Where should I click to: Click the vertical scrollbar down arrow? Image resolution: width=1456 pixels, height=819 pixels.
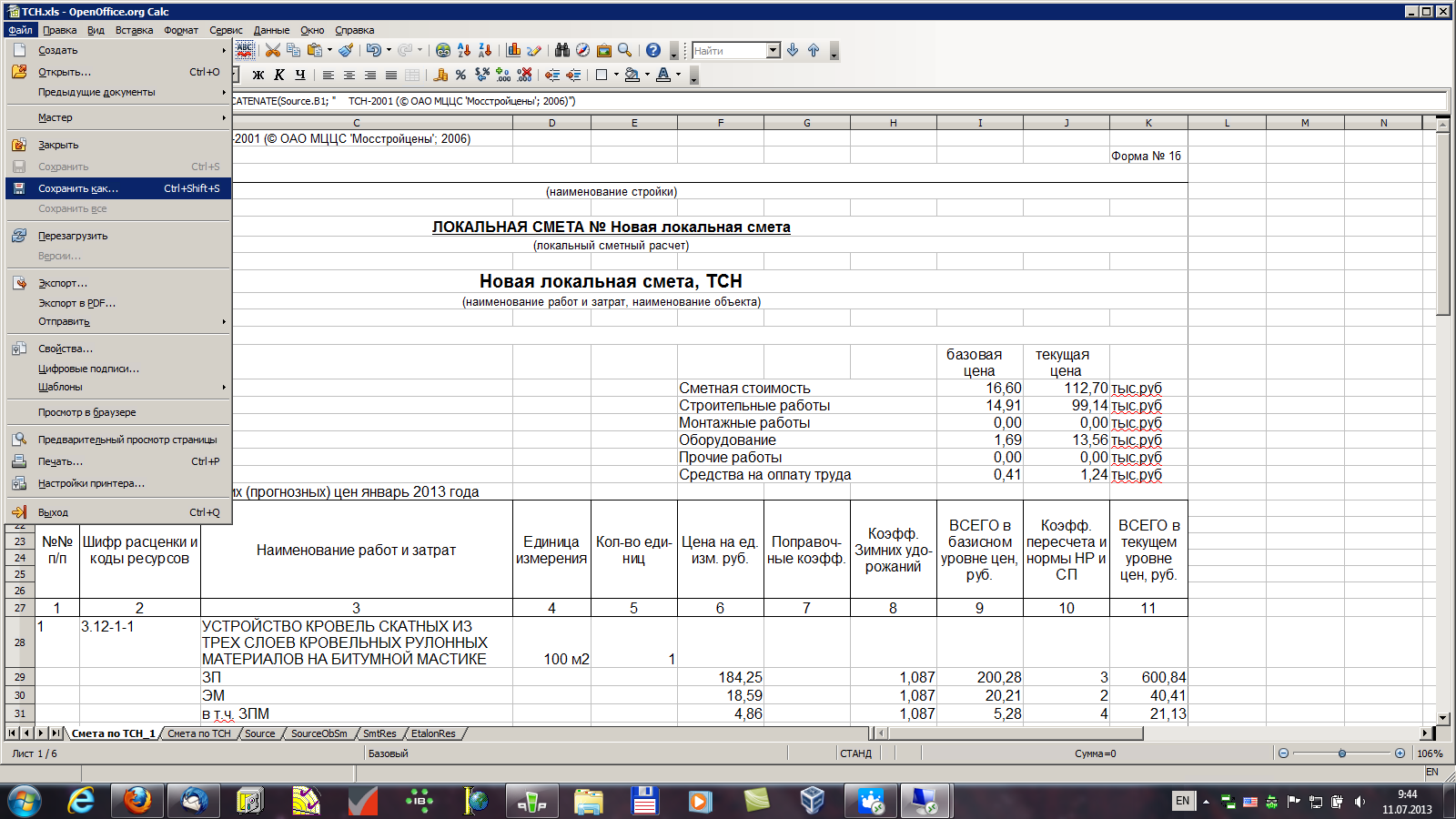1443,718
